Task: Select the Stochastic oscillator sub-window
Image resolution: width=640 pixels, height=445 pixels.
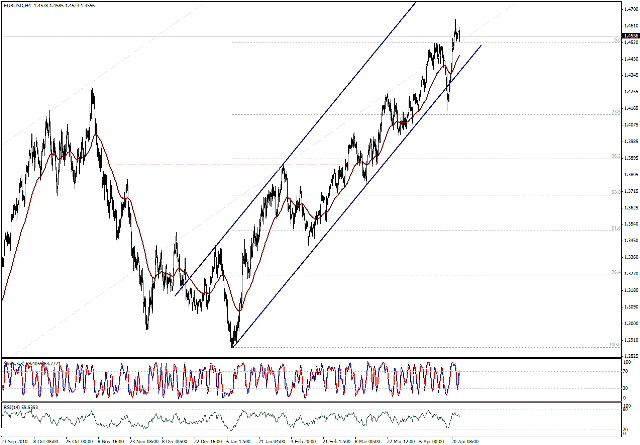Action: click(300, 378)
